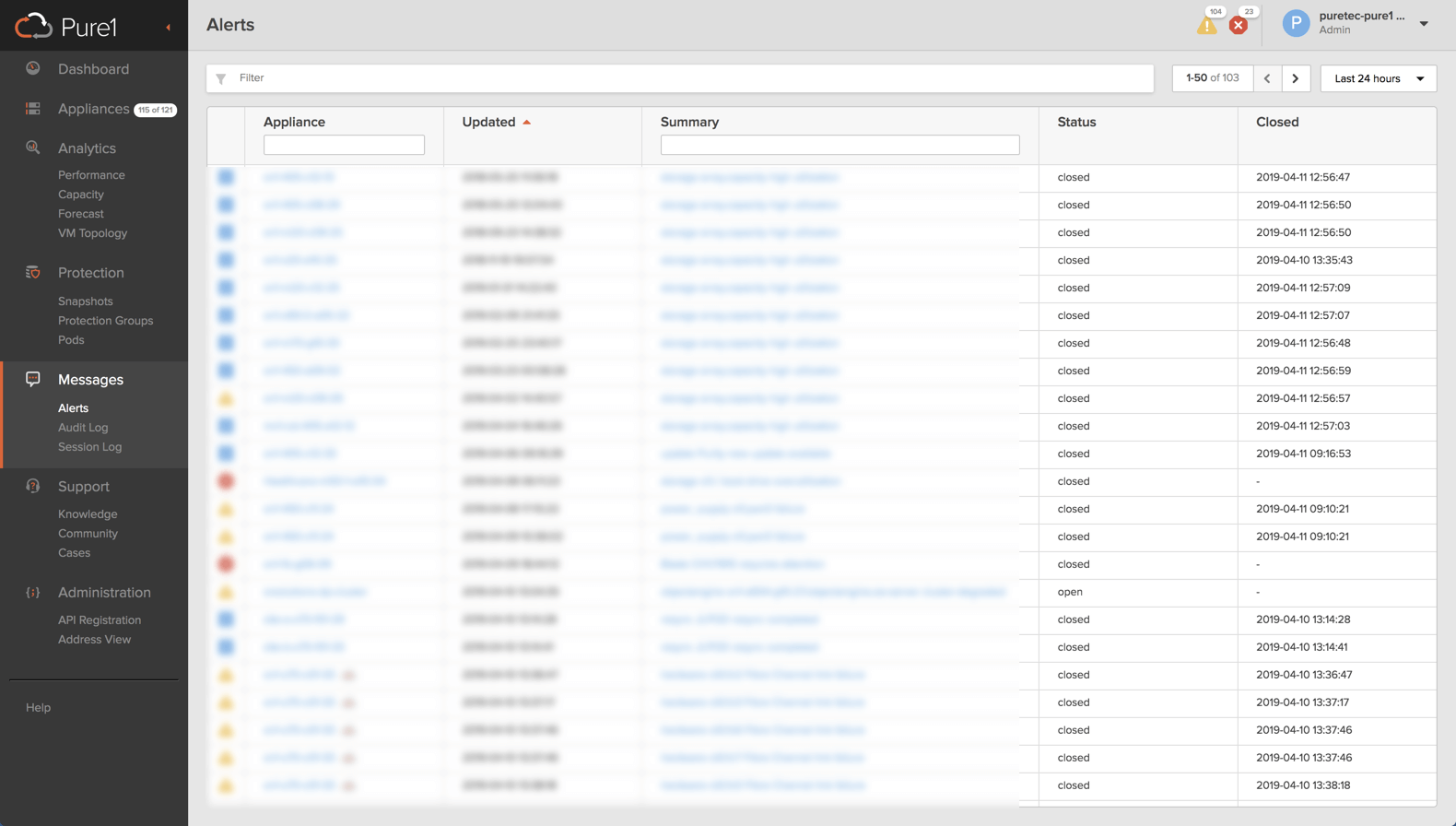Image resolution: width=1456 pixels, height=826 pixels.
Task: Go to Capacity analytics
Action: (81, 195)
